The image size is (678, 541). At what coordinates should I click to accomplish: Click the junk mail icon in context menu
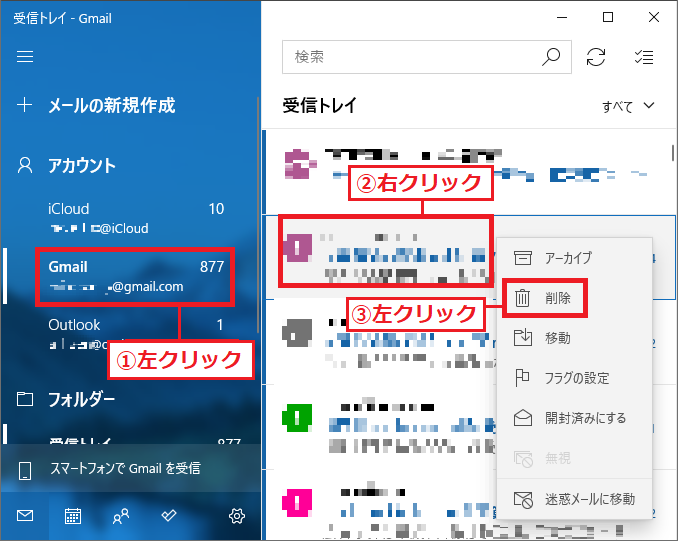(x=523, y=499)
